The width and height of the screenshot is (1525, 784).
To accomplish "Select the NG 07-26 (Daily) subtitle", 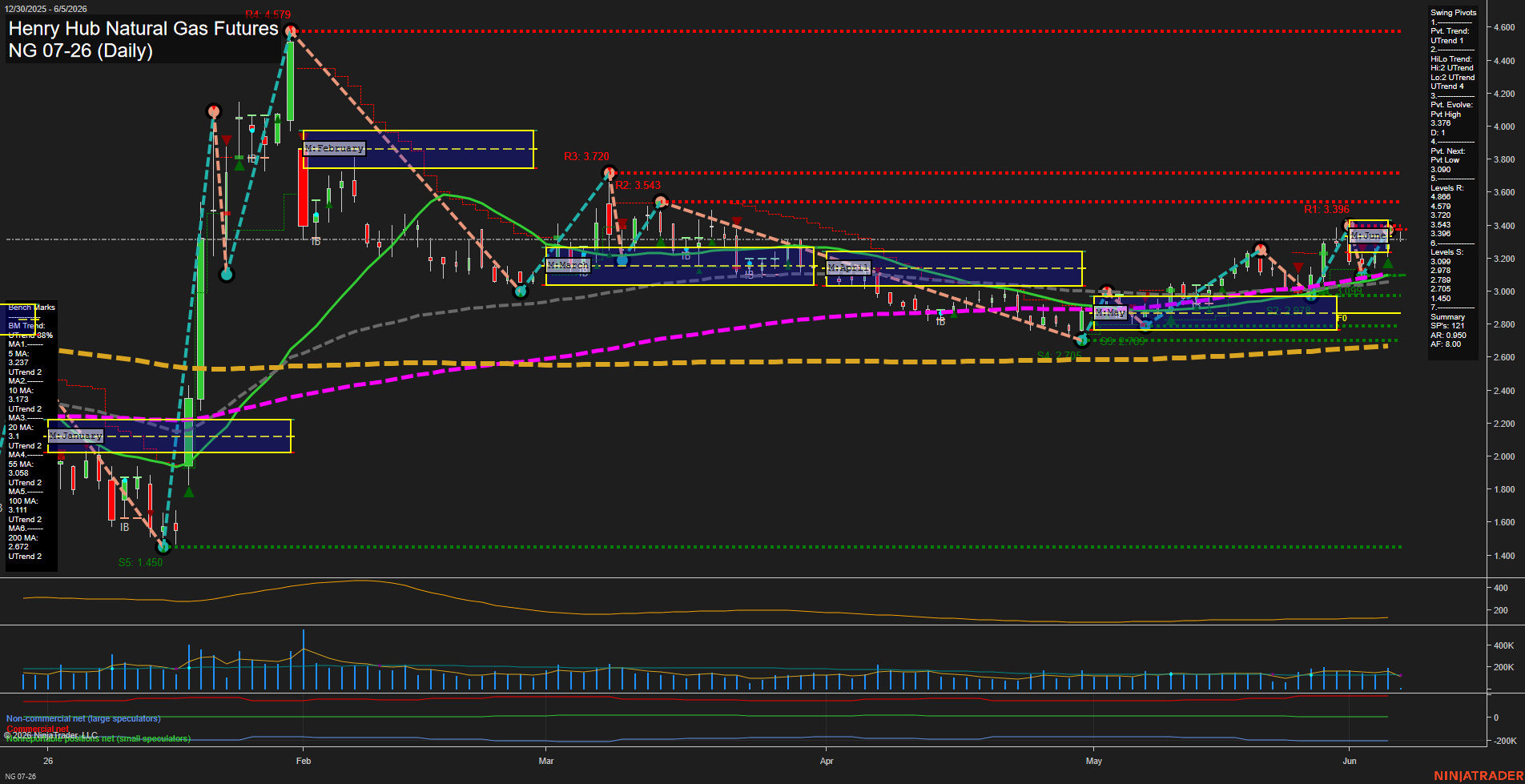I will coord(80,50).
